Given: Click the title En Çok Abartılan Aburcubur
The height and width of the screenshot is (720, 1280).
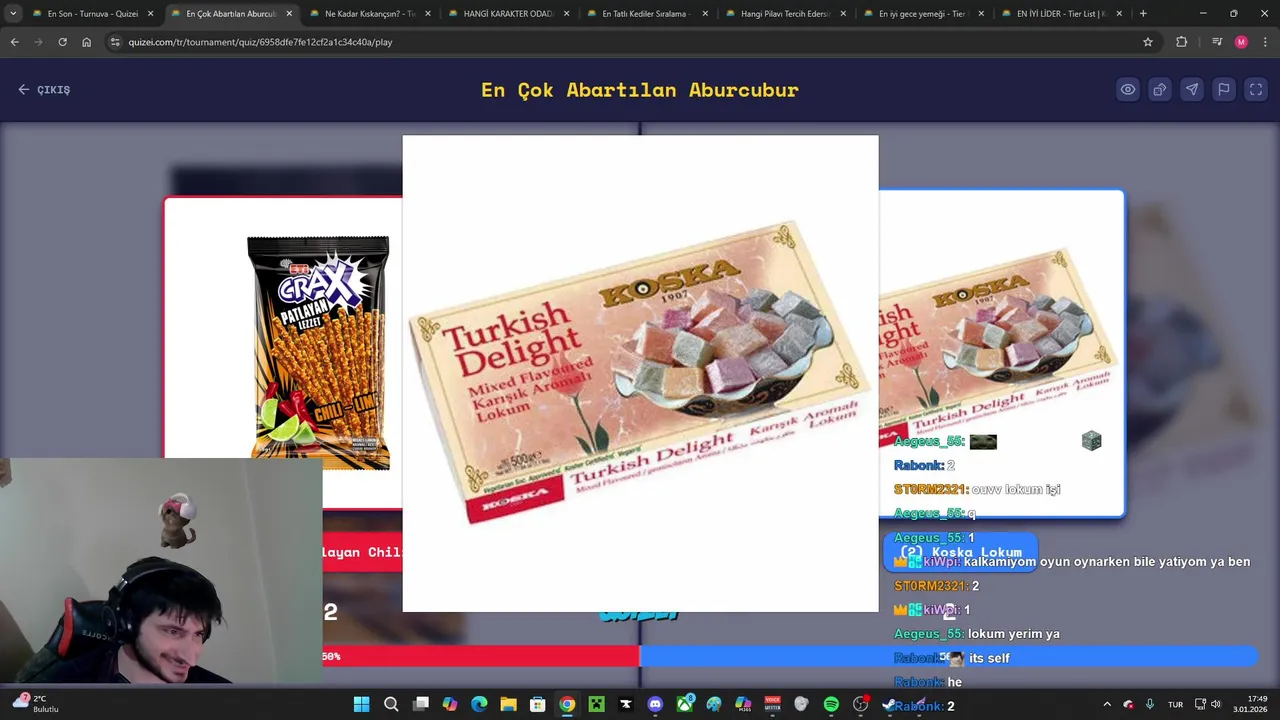Looking at the screenshot, I should click(640, 89).
